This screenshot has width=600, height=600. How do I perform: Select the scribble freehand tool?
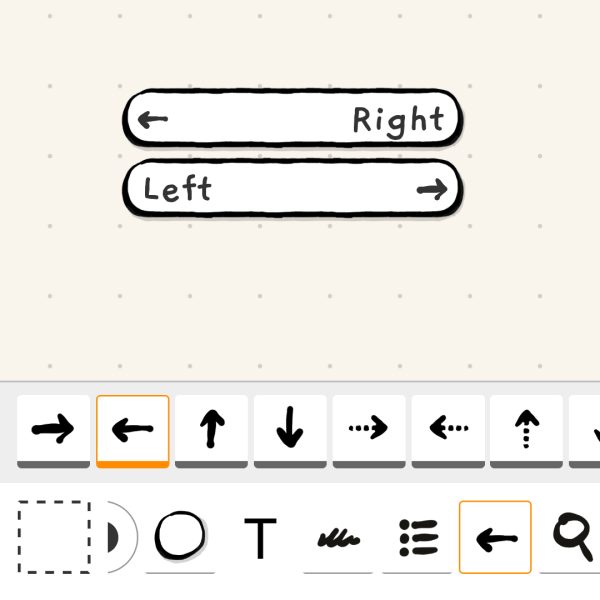click(339, 538)
